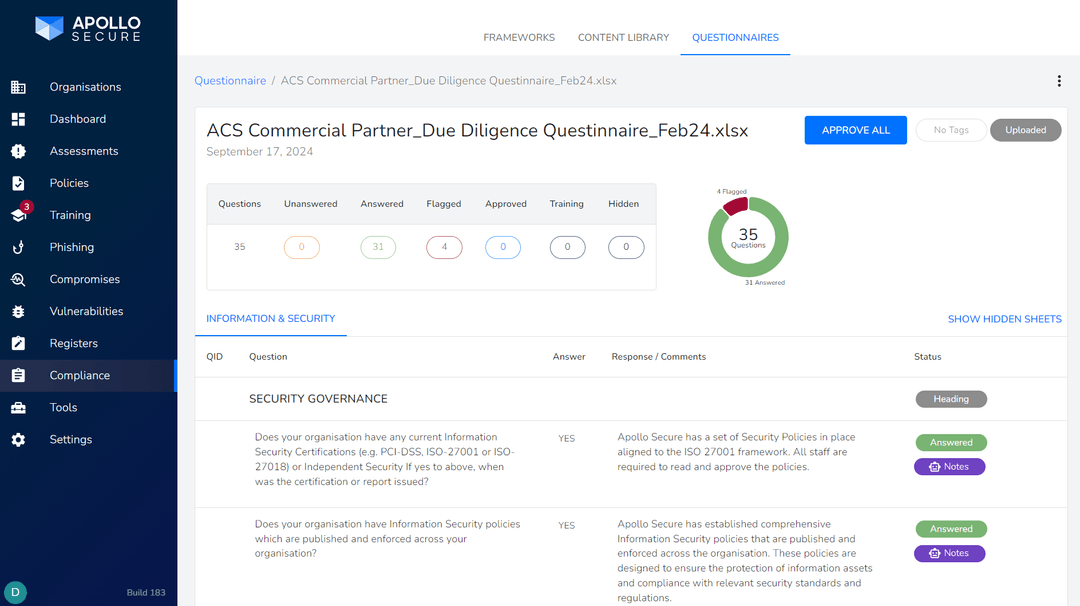Viewport: 1080px width, 606px height.
Task: Open the three-dot options menu
Action: click(x=1059, y=81)
